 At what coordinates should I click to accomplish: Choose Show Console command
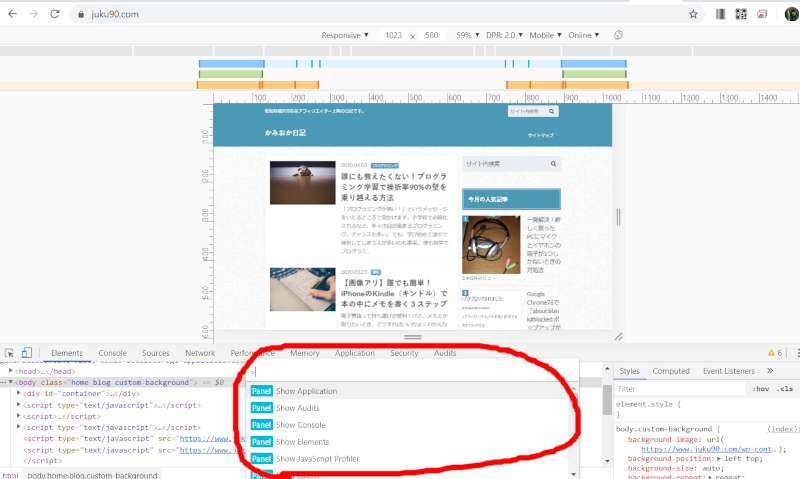(x=409, y=424)
